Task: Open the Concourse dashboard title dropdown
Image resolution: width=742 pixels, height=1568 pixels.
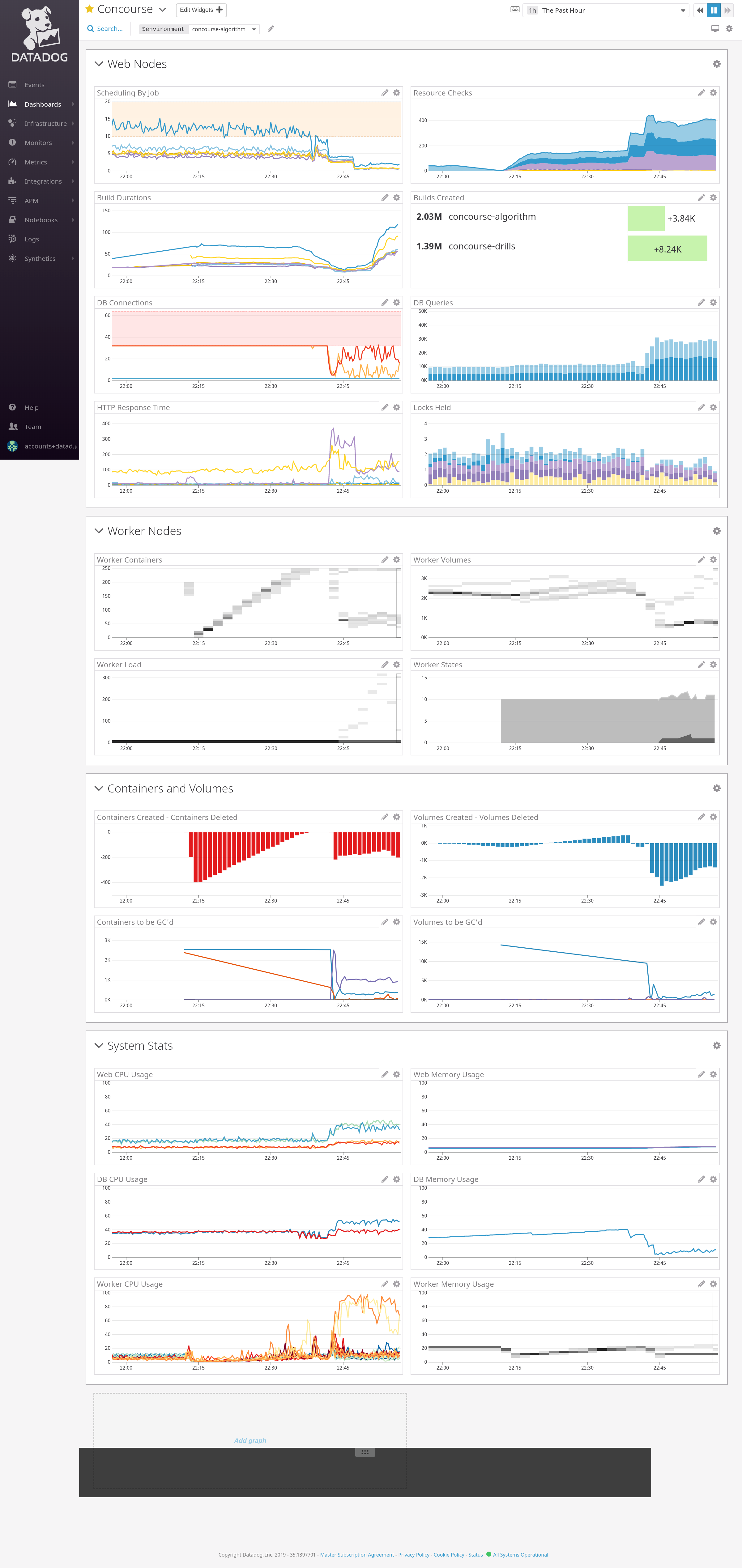Action: (x=163, y=10)
